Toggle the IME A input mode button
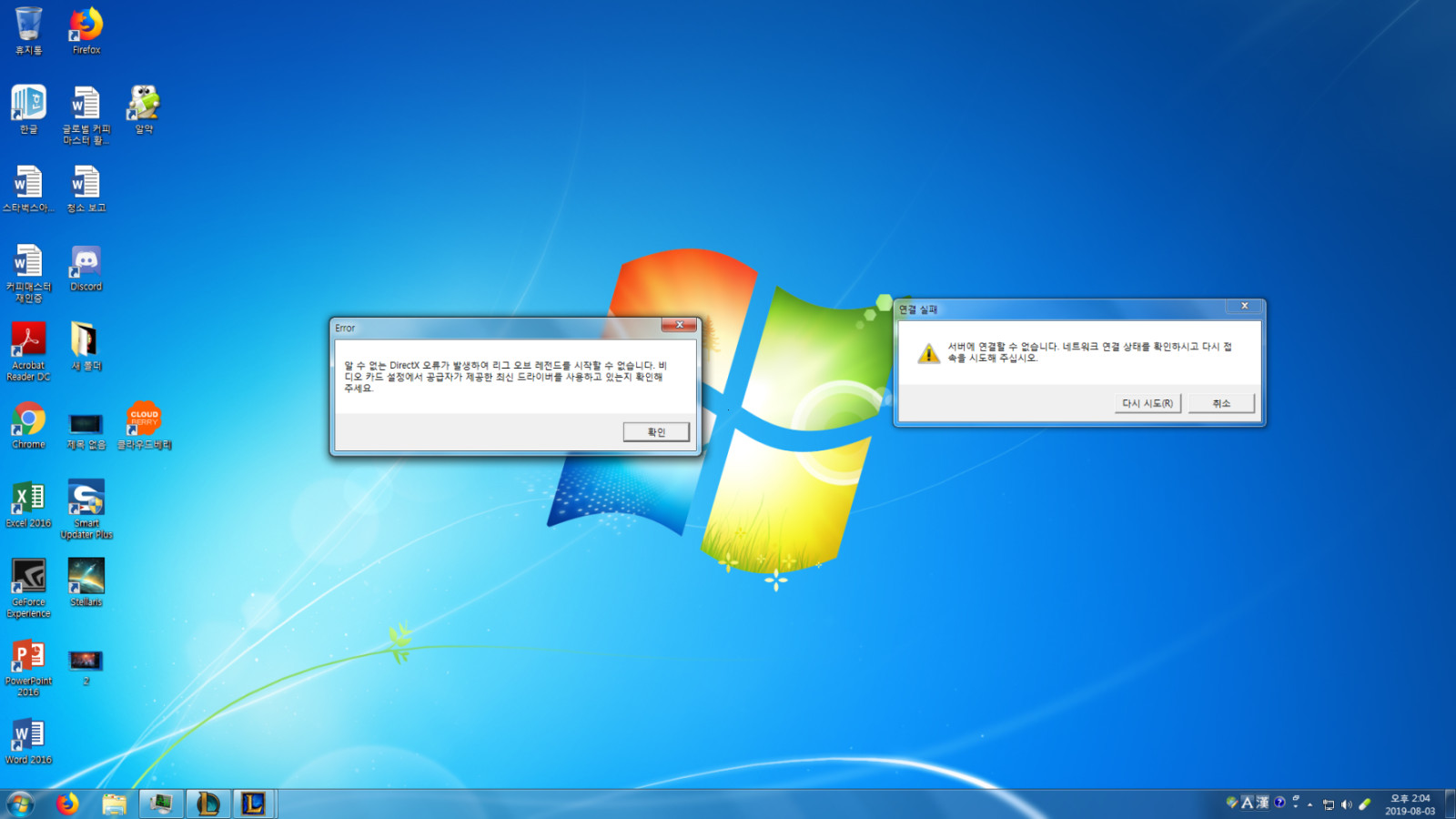 pos(1247,803)
